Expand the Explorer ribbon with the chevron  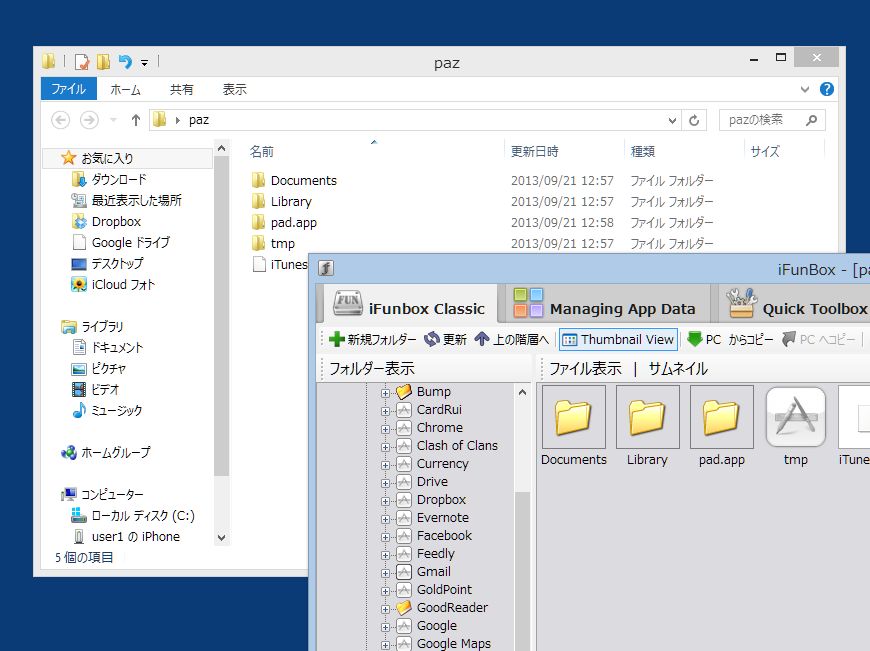pyautogui.click(x=805, y=89)
